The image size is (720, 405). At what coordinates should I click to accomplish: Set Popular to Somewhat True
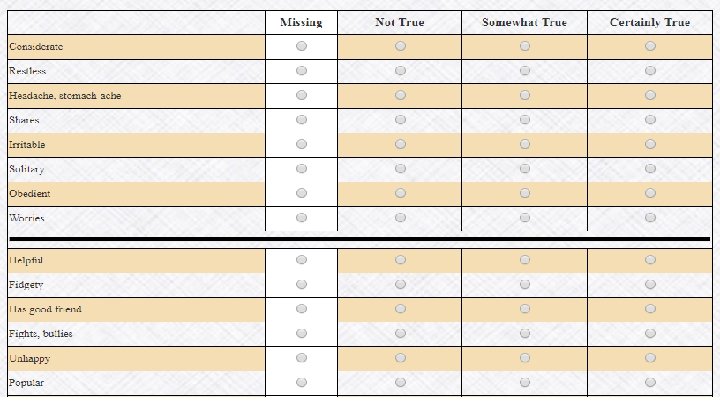pos(525,382)
